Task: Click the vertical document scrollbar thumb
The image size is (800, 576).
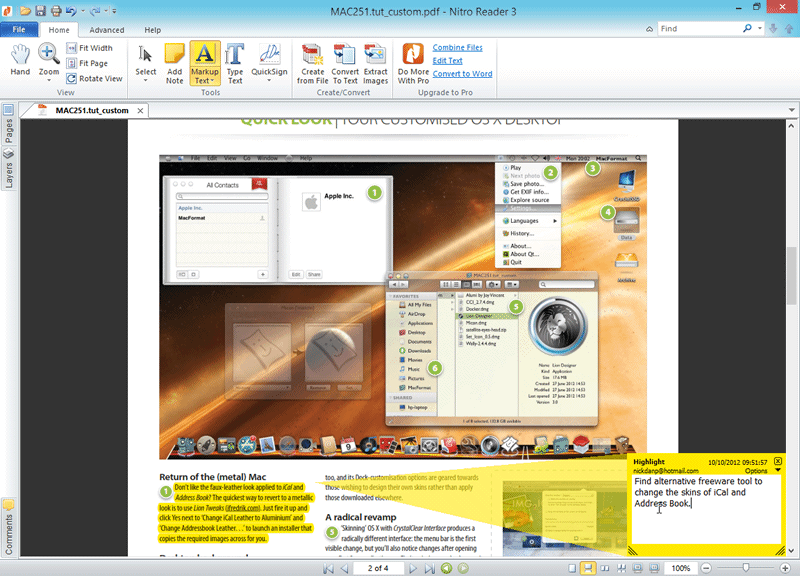Action: tap(791, 275)
